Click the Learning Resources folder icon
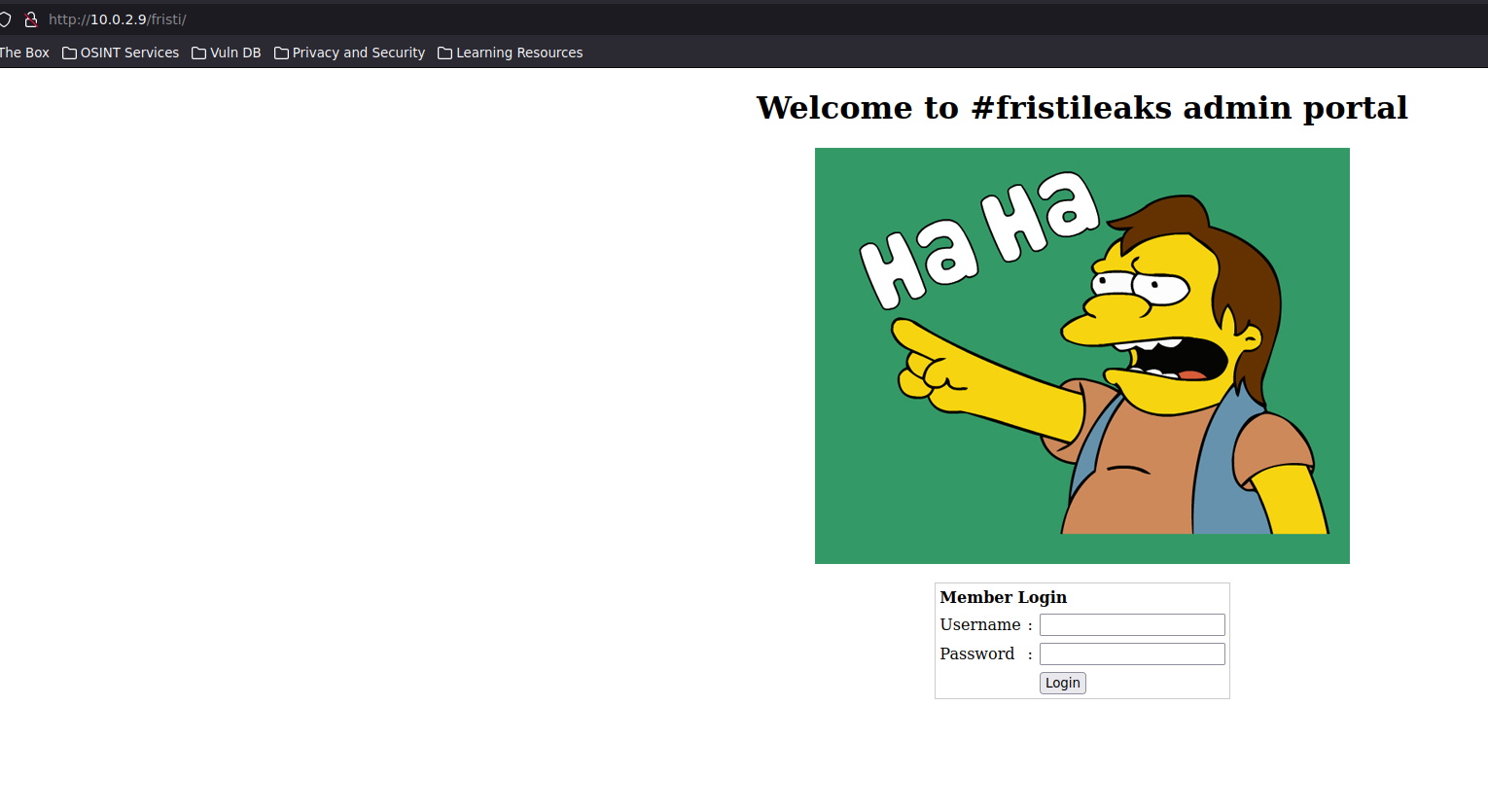Screen dimensions: 1488x812 (x=444, y=53)
